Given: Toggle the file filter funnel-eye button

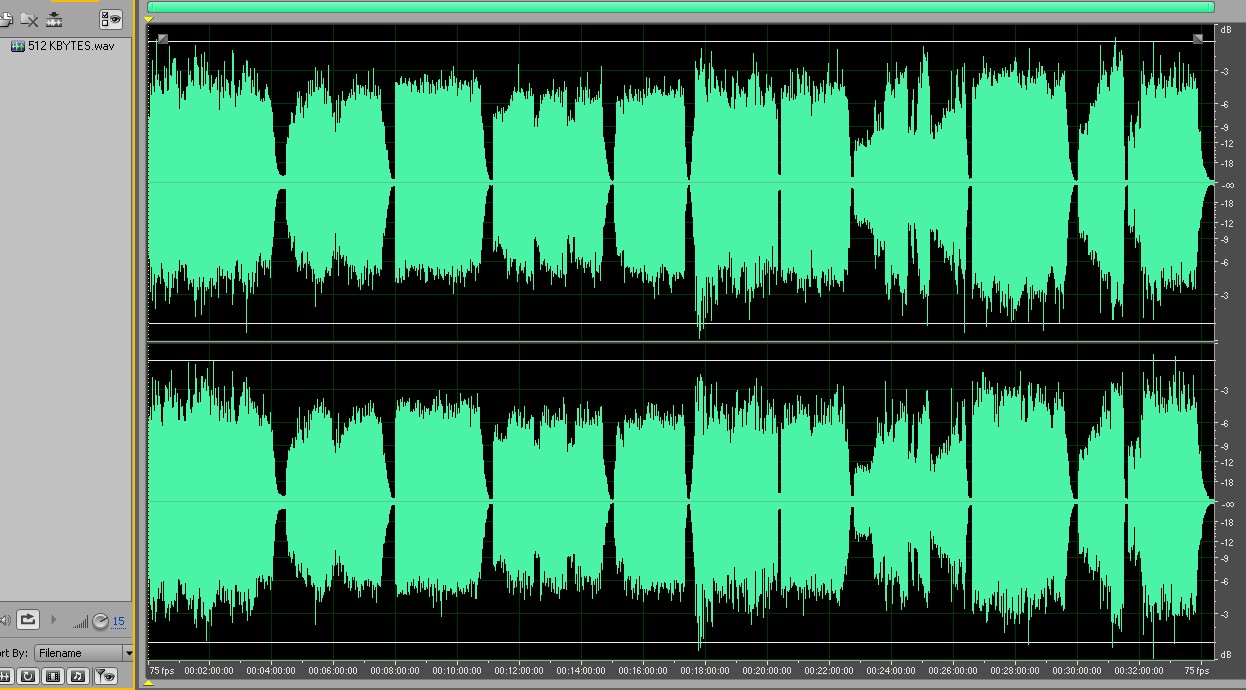Looking at the screenshot, I should click(x=105, y=677).
